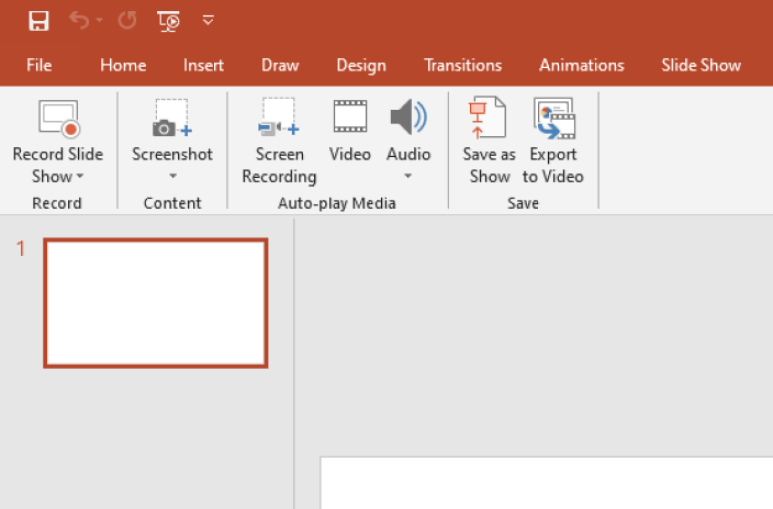This screenshot has height=509, width=773.
Task: Open the Undo history dropdown arrow
Action: [100, 20]
